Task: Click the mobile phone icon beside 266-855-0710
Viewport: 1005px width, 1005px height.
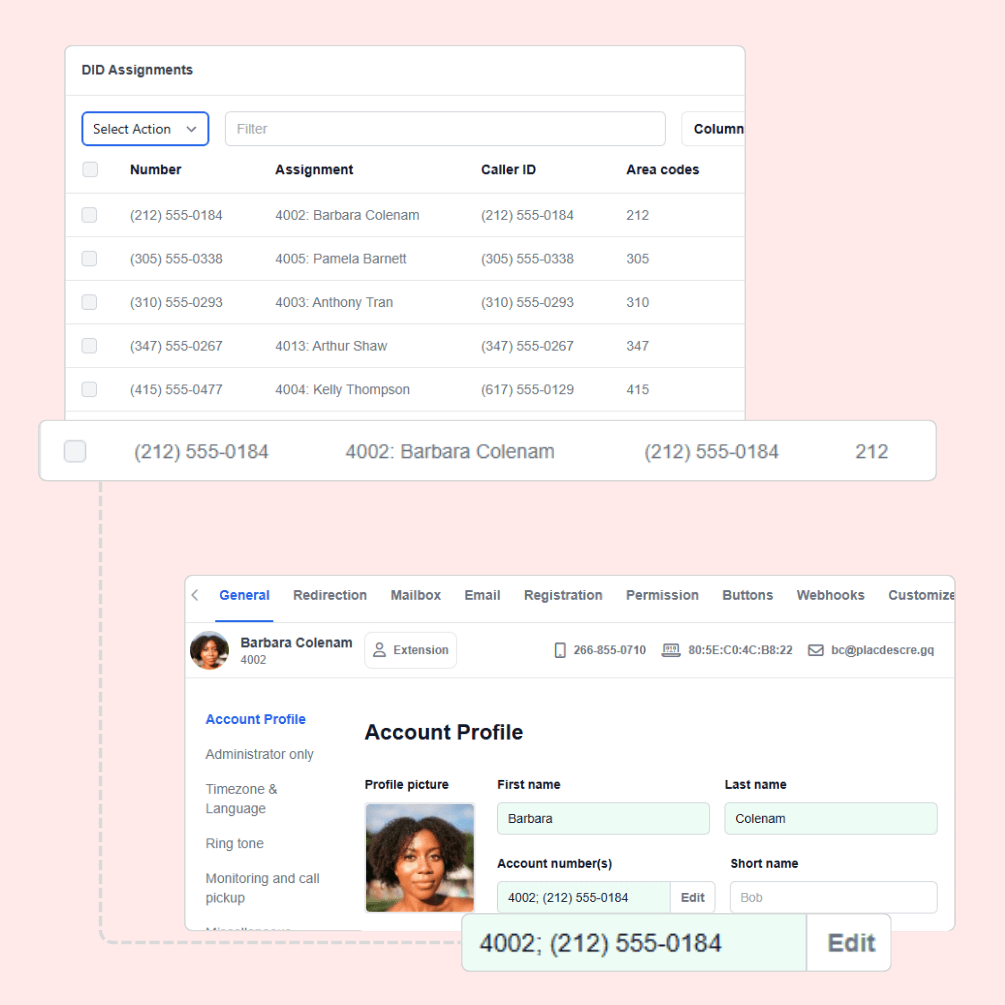Action: pyautogui.click(x=560, y=649)
